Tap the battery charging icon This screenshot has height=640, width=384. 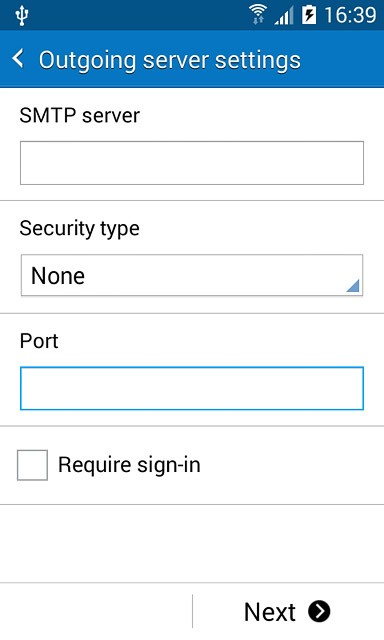pos(309,15)
